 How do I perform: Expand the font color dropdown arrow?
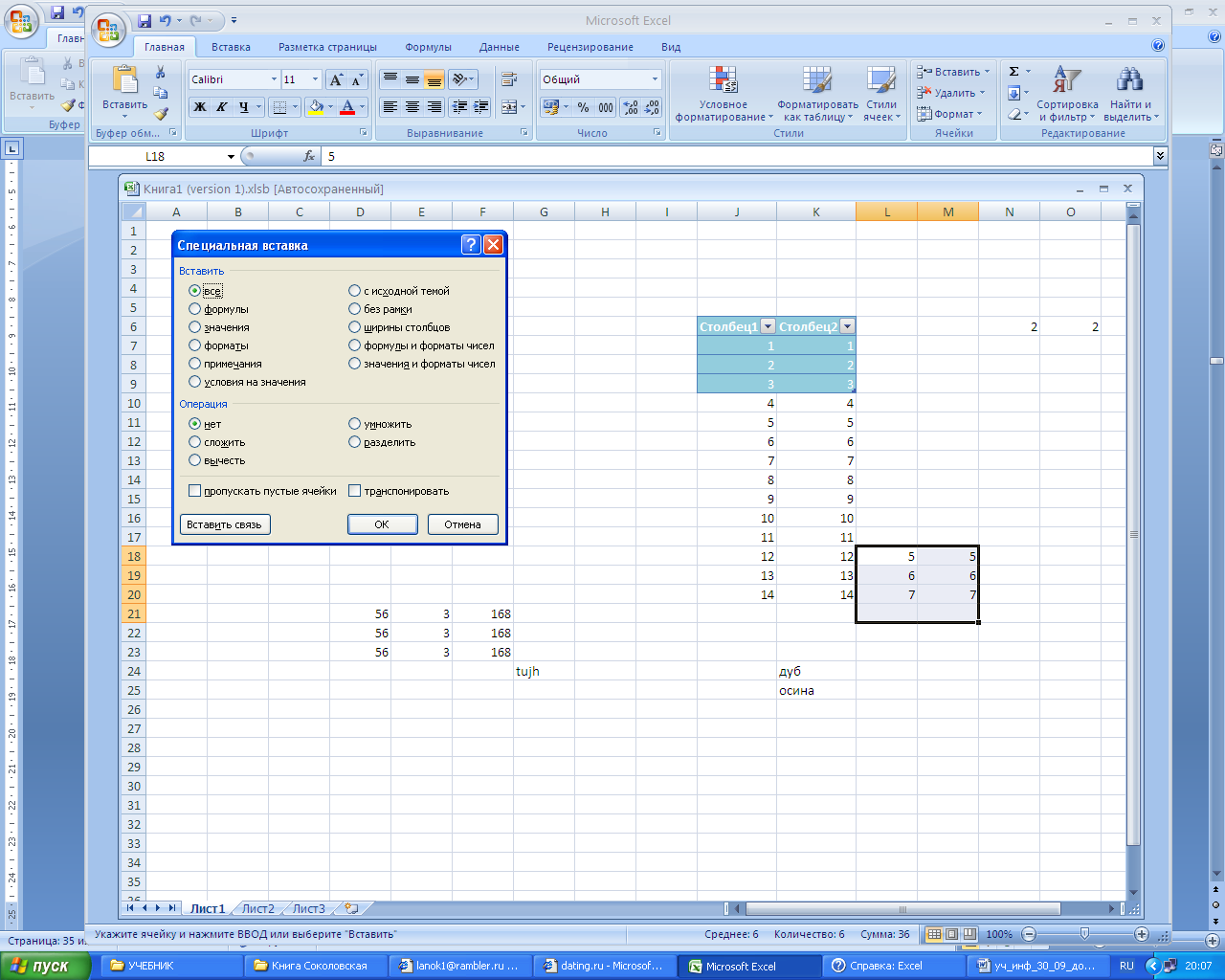coord(363,107)
